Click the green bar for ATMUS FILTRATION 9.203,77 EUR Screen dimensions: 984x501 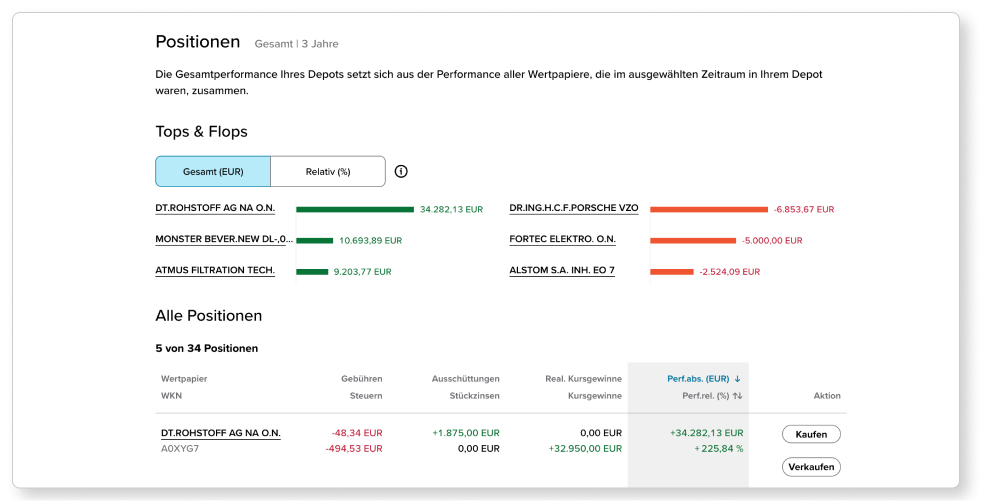[312, 272]
